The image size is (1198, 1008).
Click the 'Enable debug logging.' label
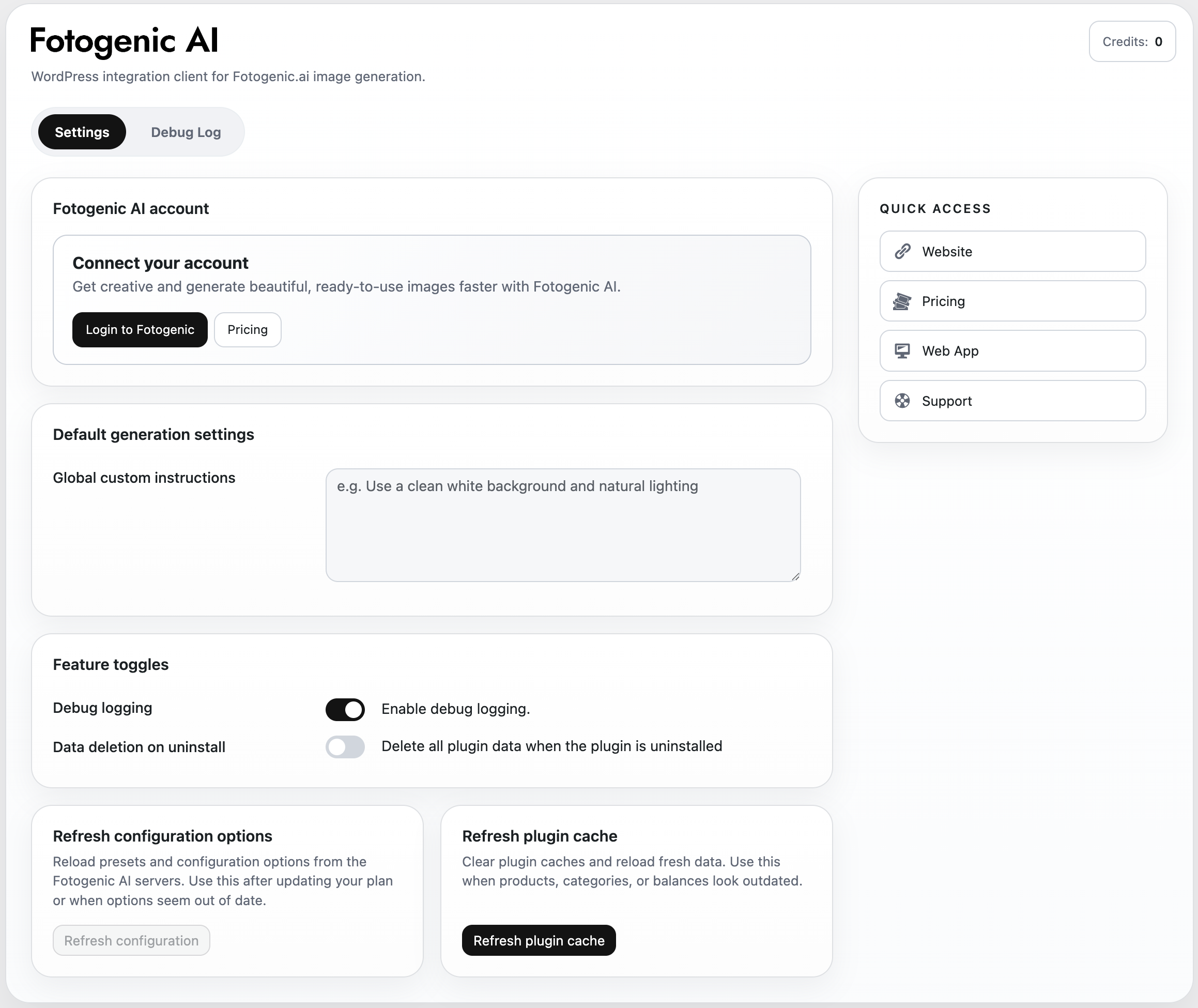455,709
